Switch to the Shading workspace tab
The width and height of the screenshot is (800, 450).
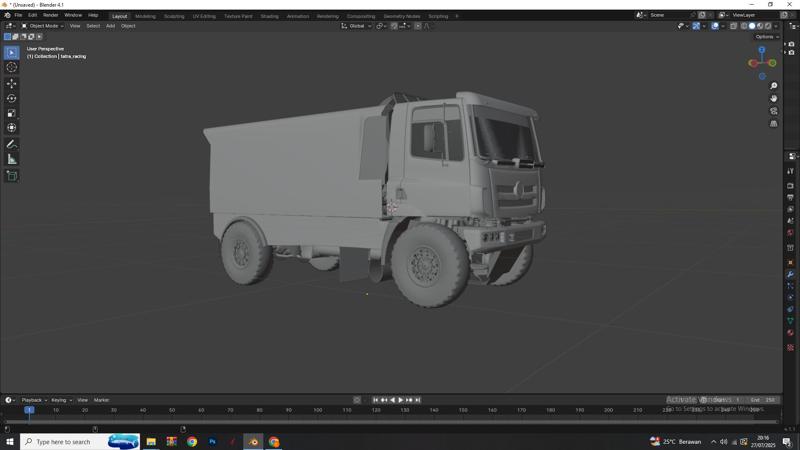(269, 16)
